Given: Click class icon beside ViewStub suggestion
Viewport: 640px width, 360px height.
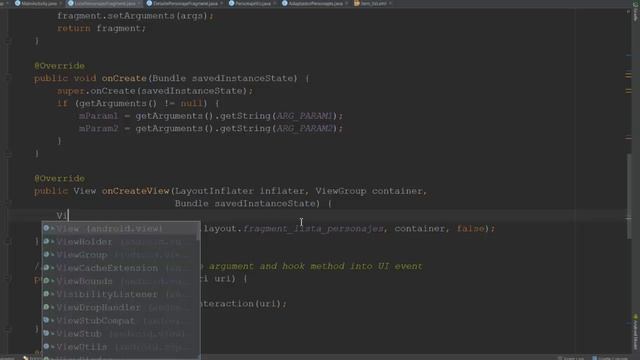Looking at the screenshot, I should click(x=46, y=333).
